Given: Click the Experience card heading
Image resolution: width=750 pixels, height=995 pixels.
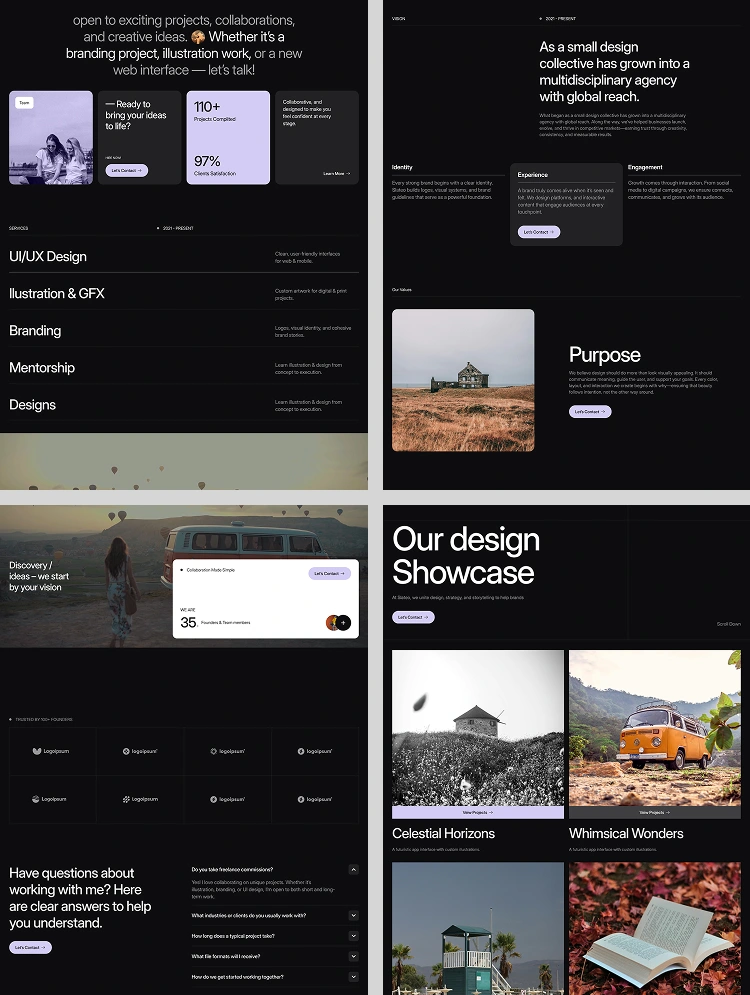Looking at the screenshot, I should click(532, 175).
